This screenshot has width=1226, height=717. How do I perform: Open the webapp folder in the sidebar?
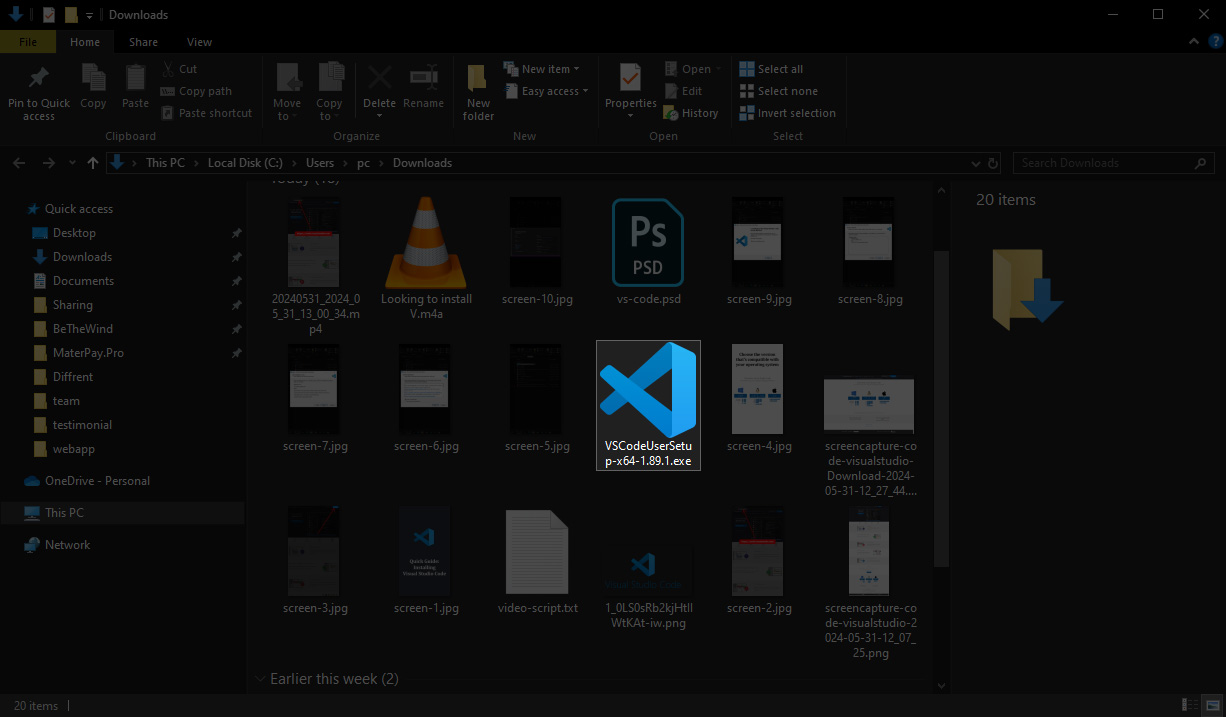[74, 449]
